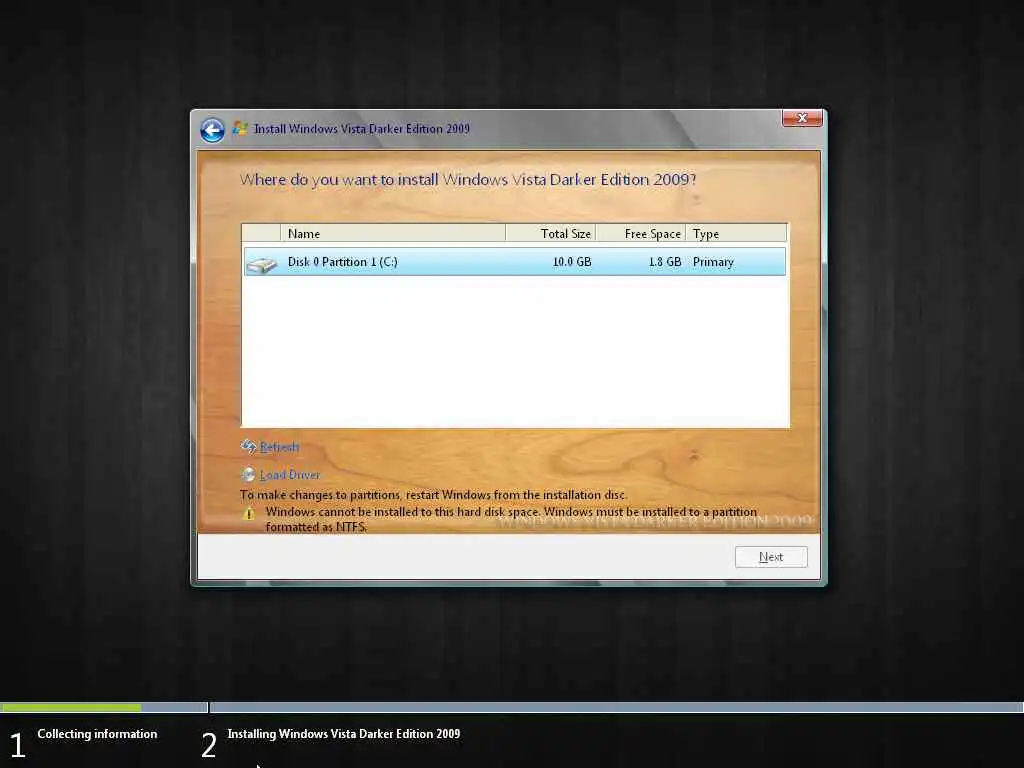
Task: Go back using the blue arrow button
Action: point(212,130)
